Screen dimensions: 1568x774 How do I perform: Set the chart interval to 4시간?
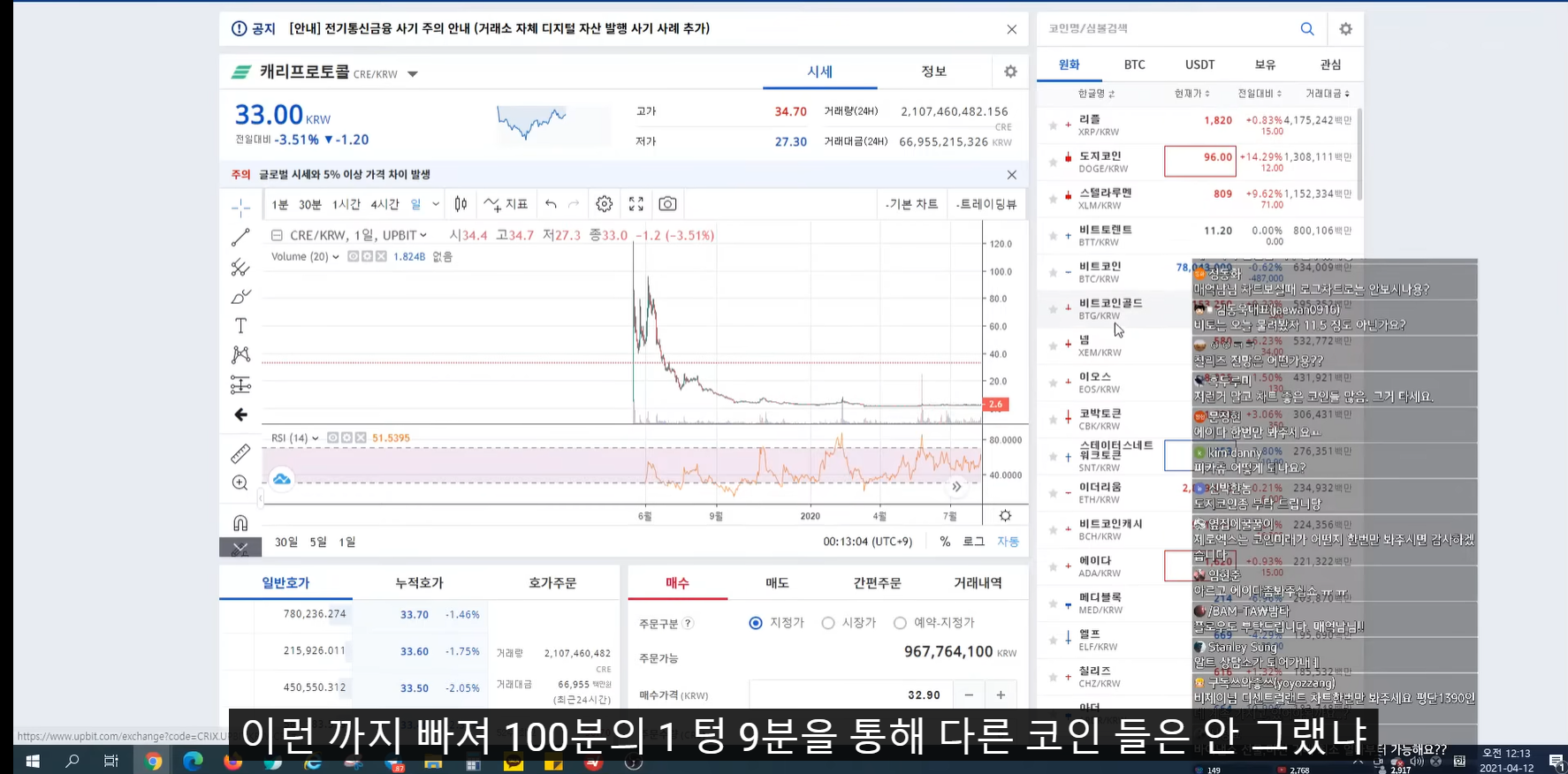coord(385,205)
